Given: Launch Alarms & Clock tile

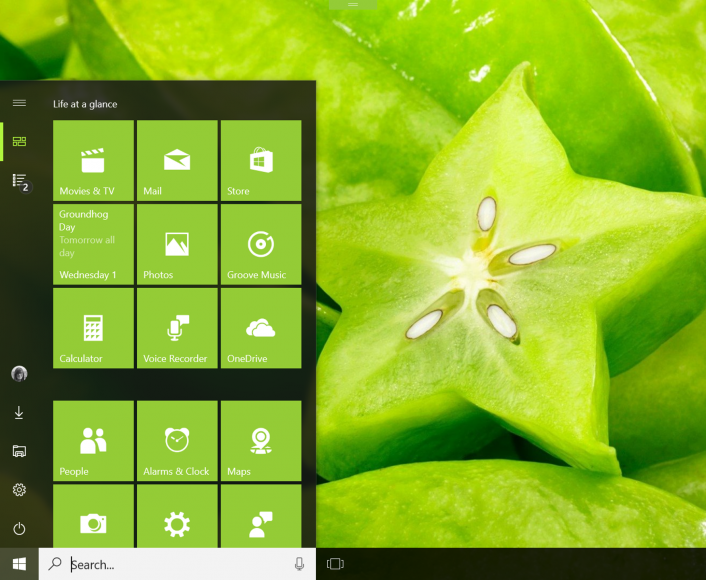Looking at the screenshot, I should 177,441.
